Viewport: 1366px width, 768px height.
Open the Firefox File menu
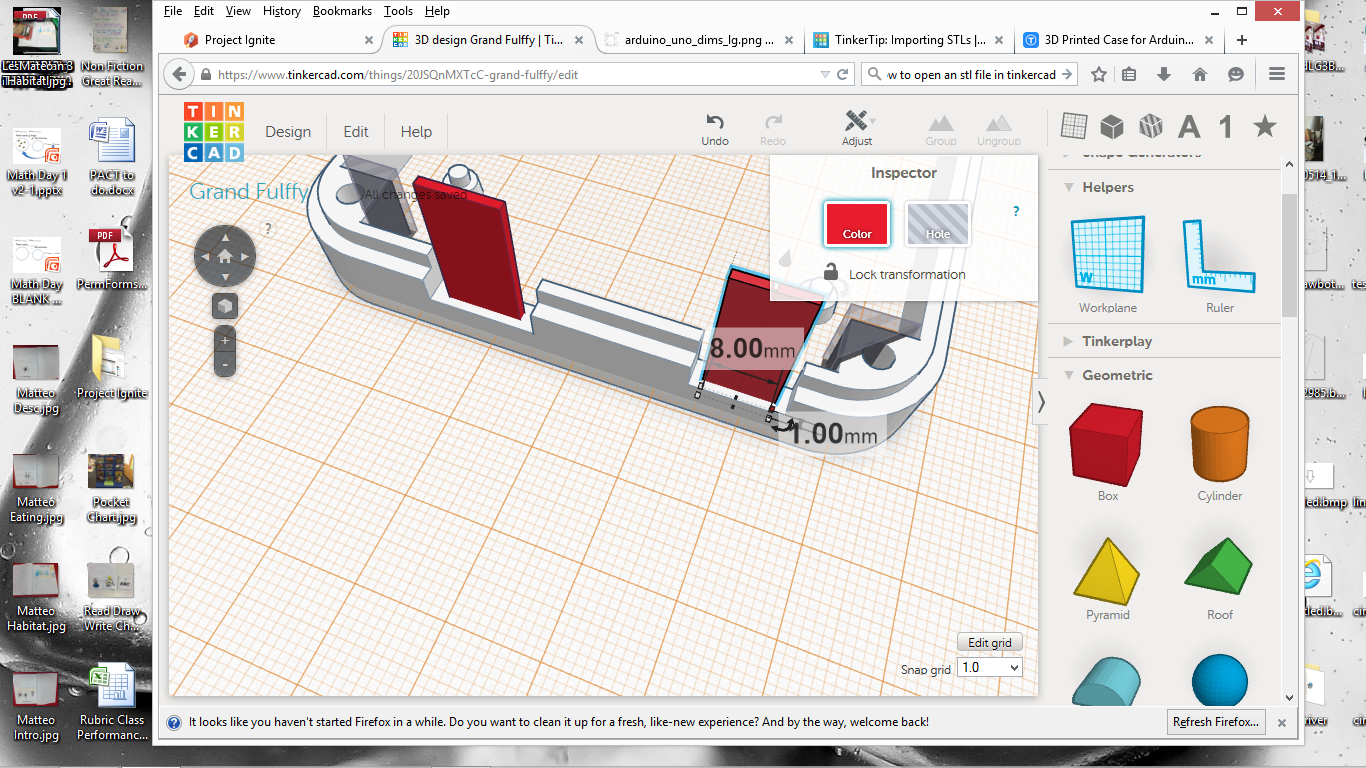pyautogui.click(x=173, y=11)
